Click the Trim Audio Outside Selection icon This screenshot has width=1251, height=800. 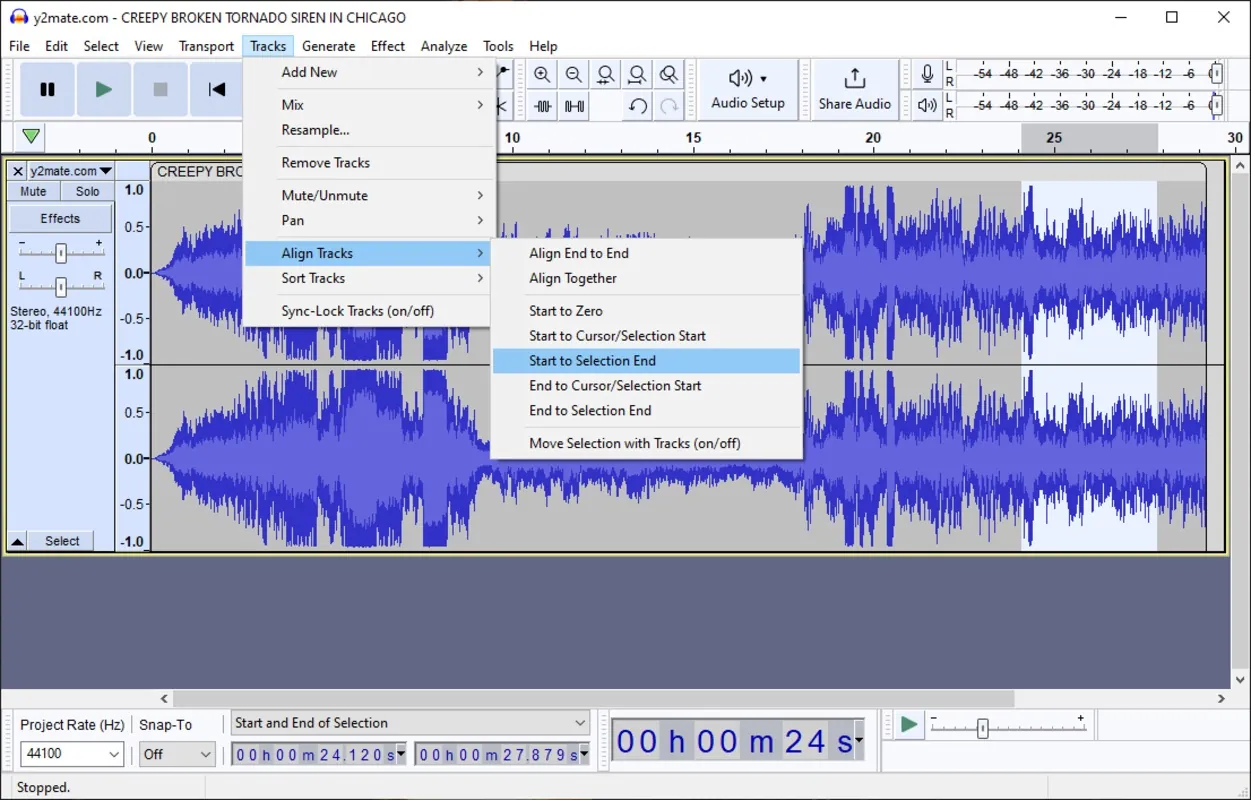pos(542,106)
